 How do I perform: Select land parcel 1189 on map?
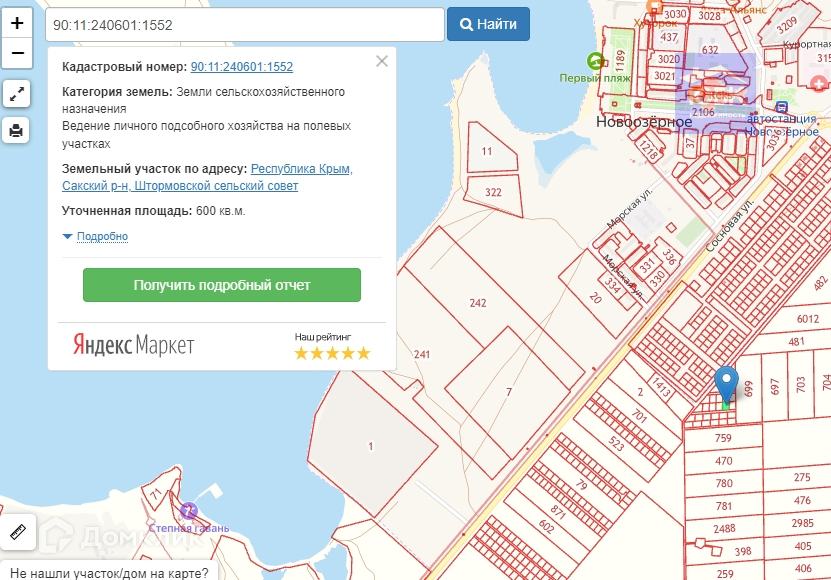(x=621, y=61)
